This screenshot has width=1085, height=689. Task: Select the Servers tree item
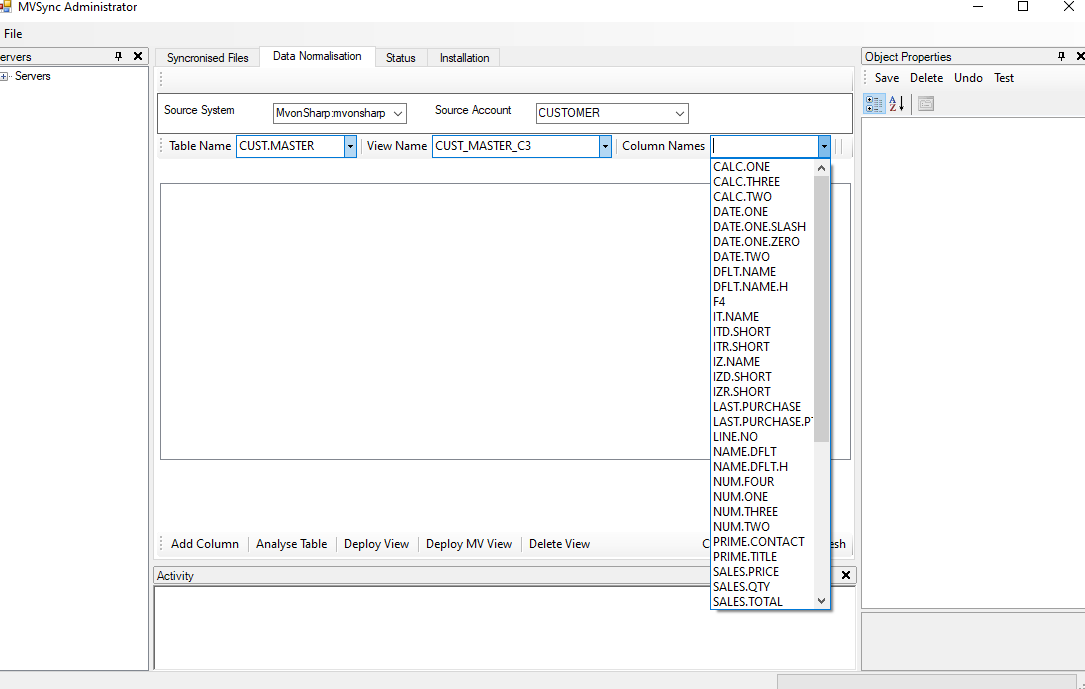pos(33,76)
